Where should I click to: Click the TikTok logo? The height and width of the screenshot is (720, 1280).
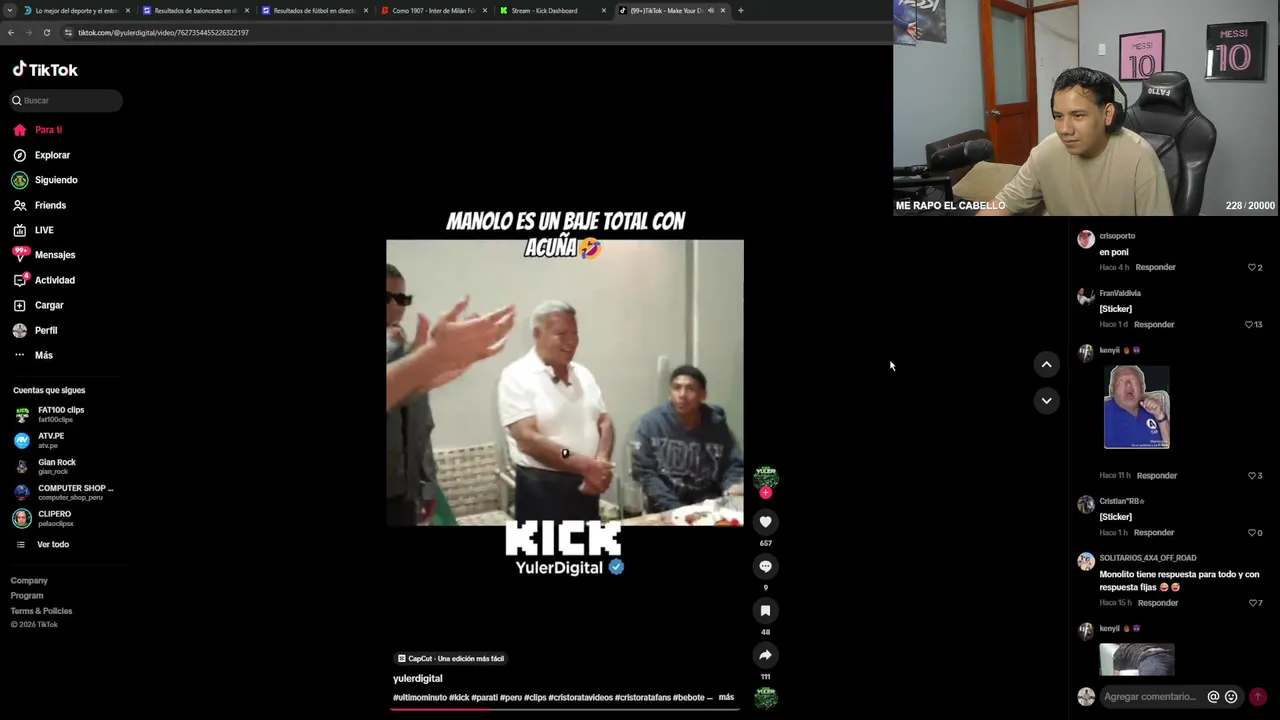[45, 70]
